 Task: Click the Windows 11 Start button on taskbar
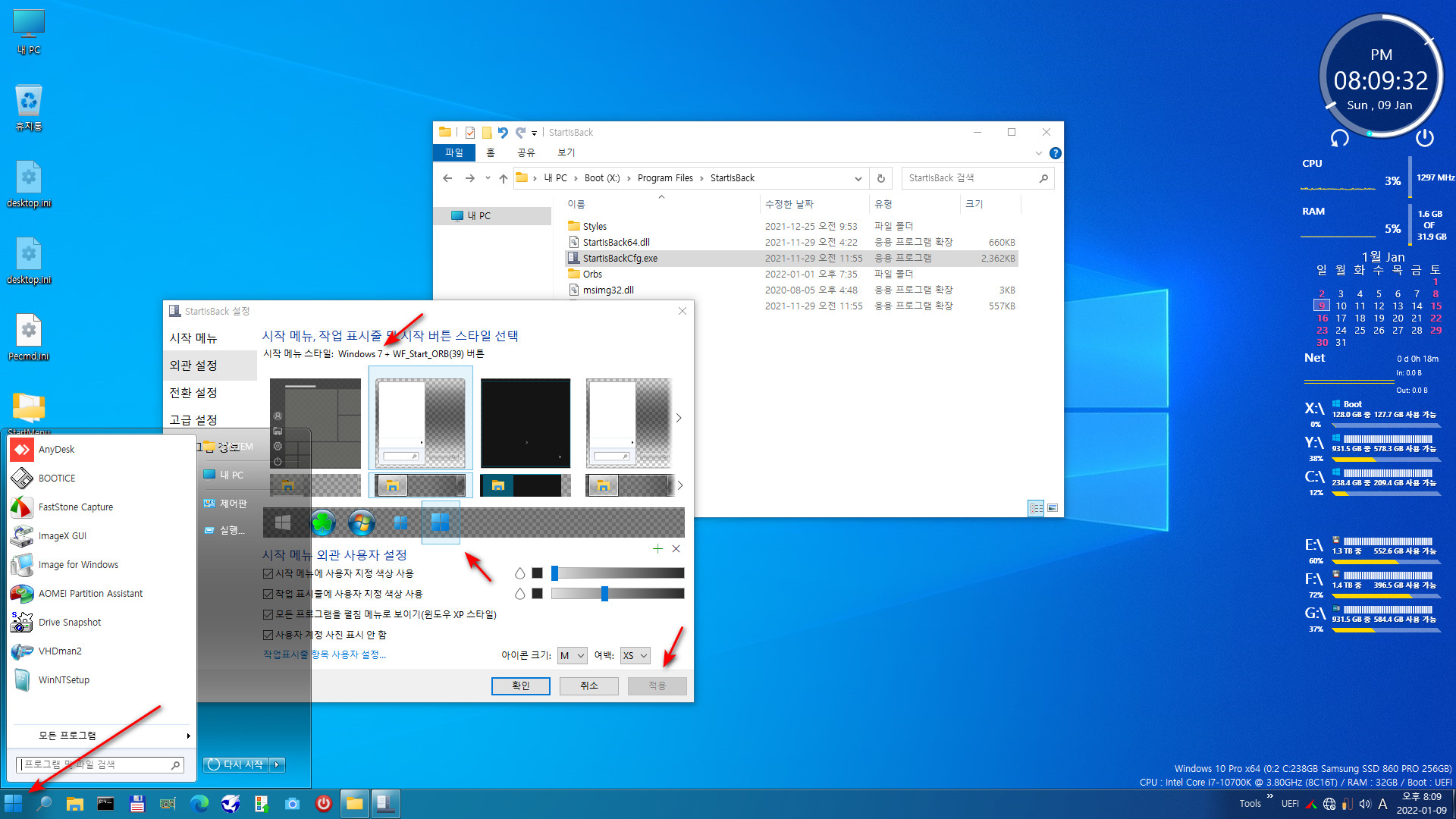tap(13, 803)
